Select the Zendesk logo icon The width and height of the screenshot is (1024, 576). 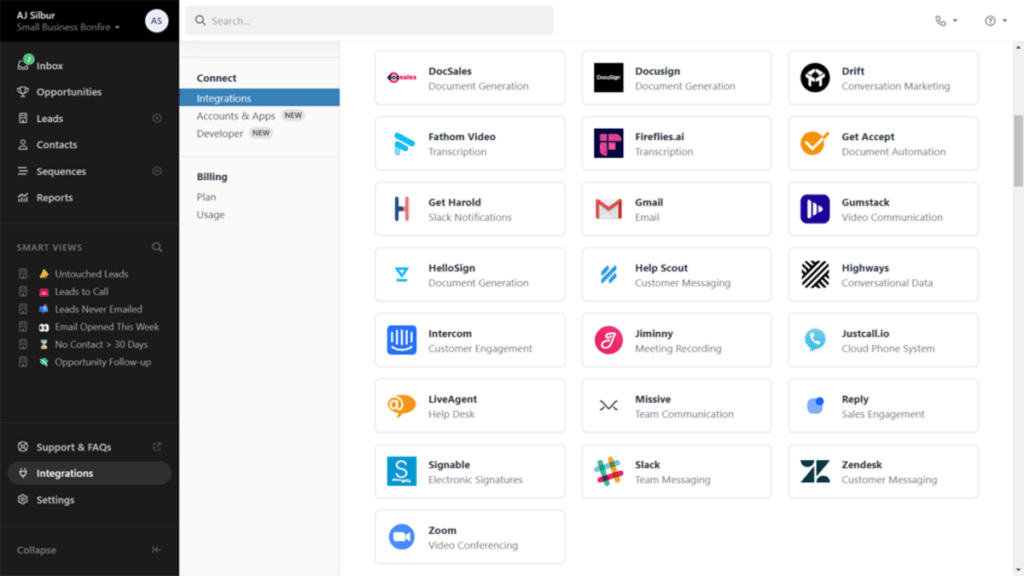tap(814, 471)
